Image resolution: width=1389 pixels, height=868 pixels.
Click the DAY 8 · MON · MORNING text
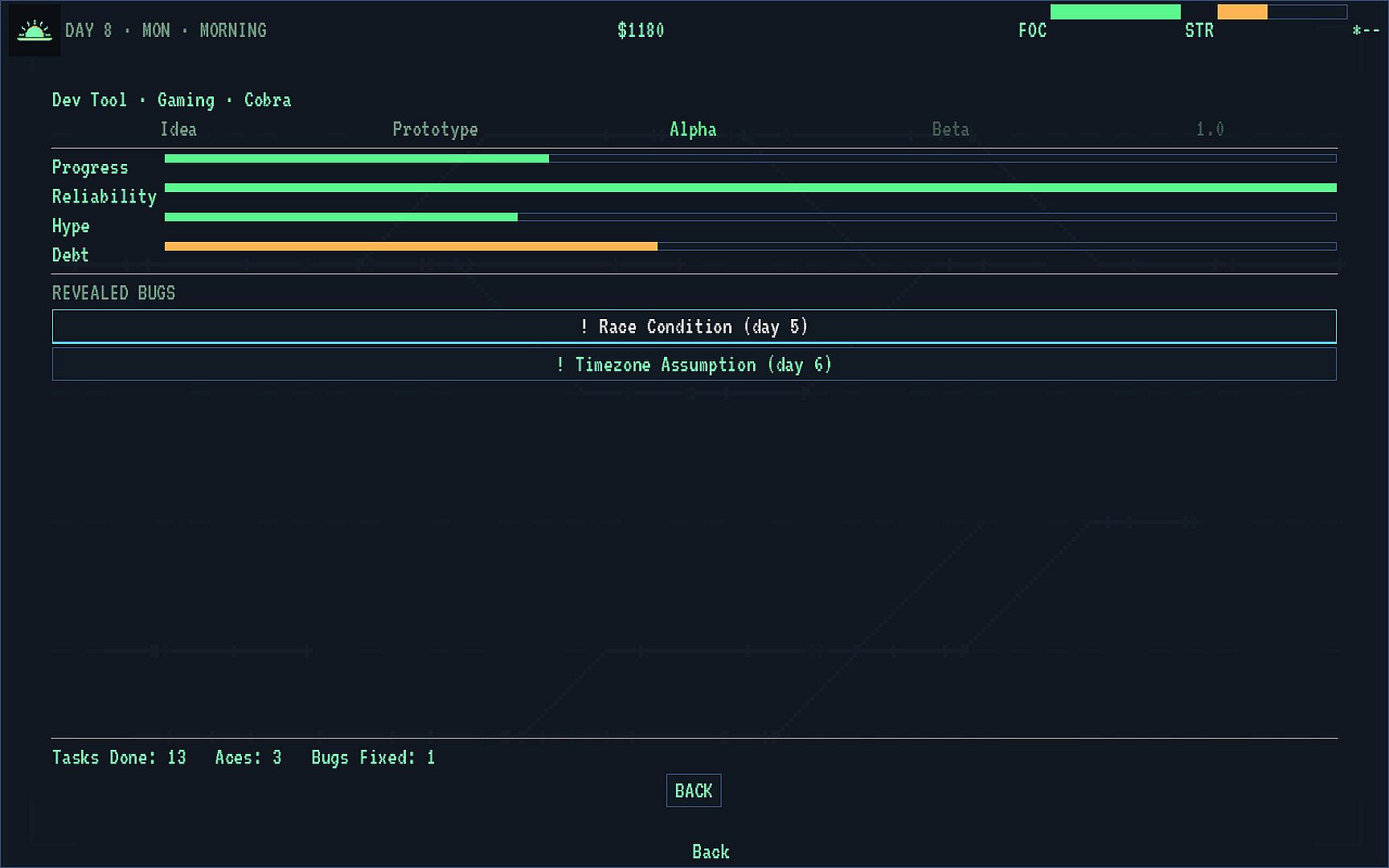click(166, 31)
